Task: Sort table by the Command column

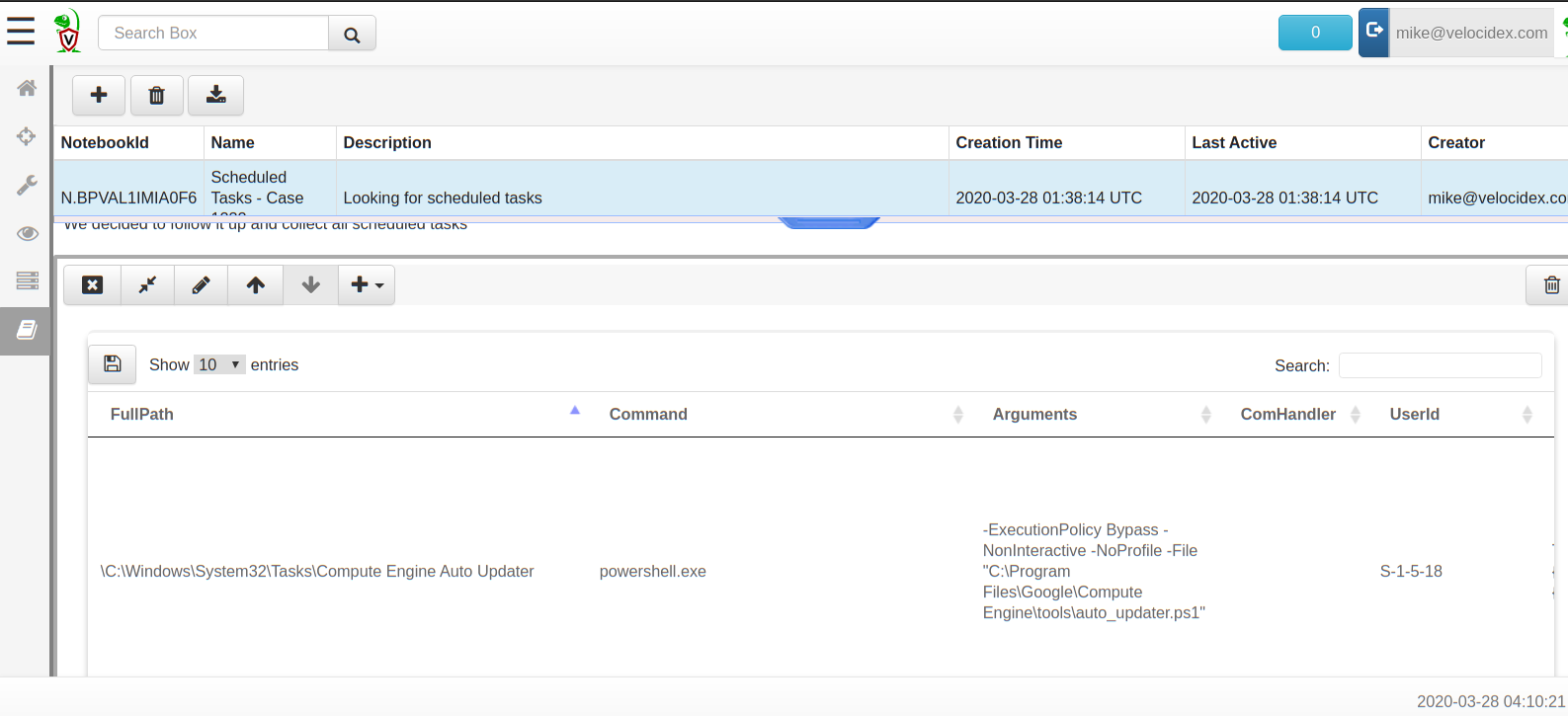Action: 648,414
